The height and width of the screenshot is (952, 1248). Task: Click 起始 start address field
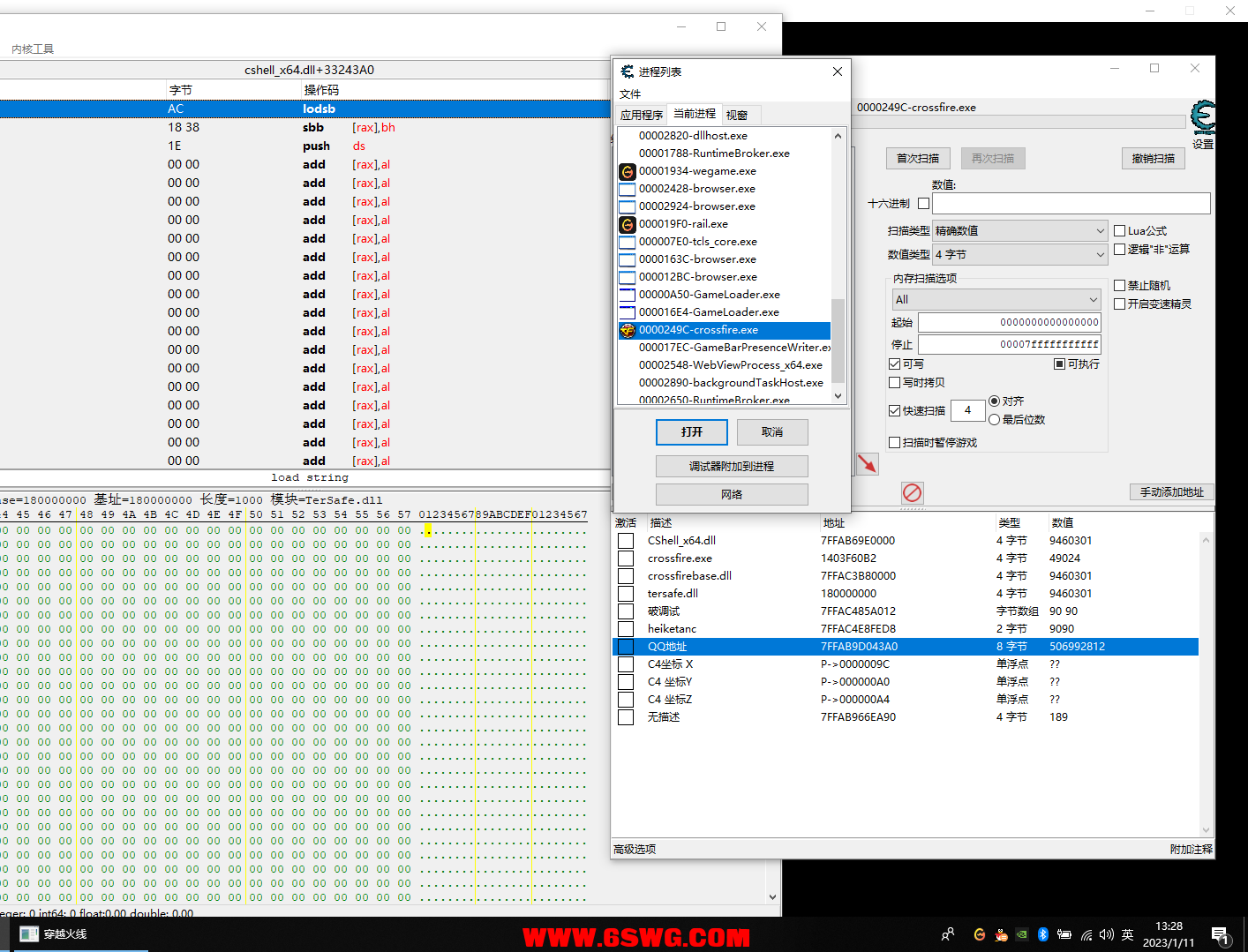pos(1010,323)
